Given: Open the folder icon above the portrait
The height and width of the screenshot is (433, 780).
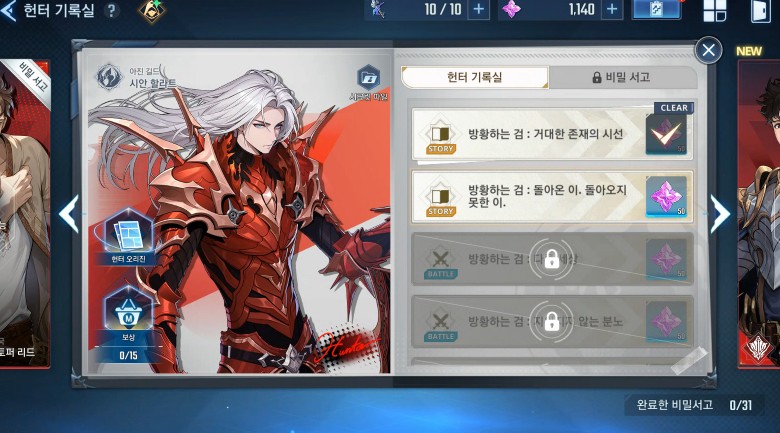Looking at the screenshot, I should click(369, 78).
